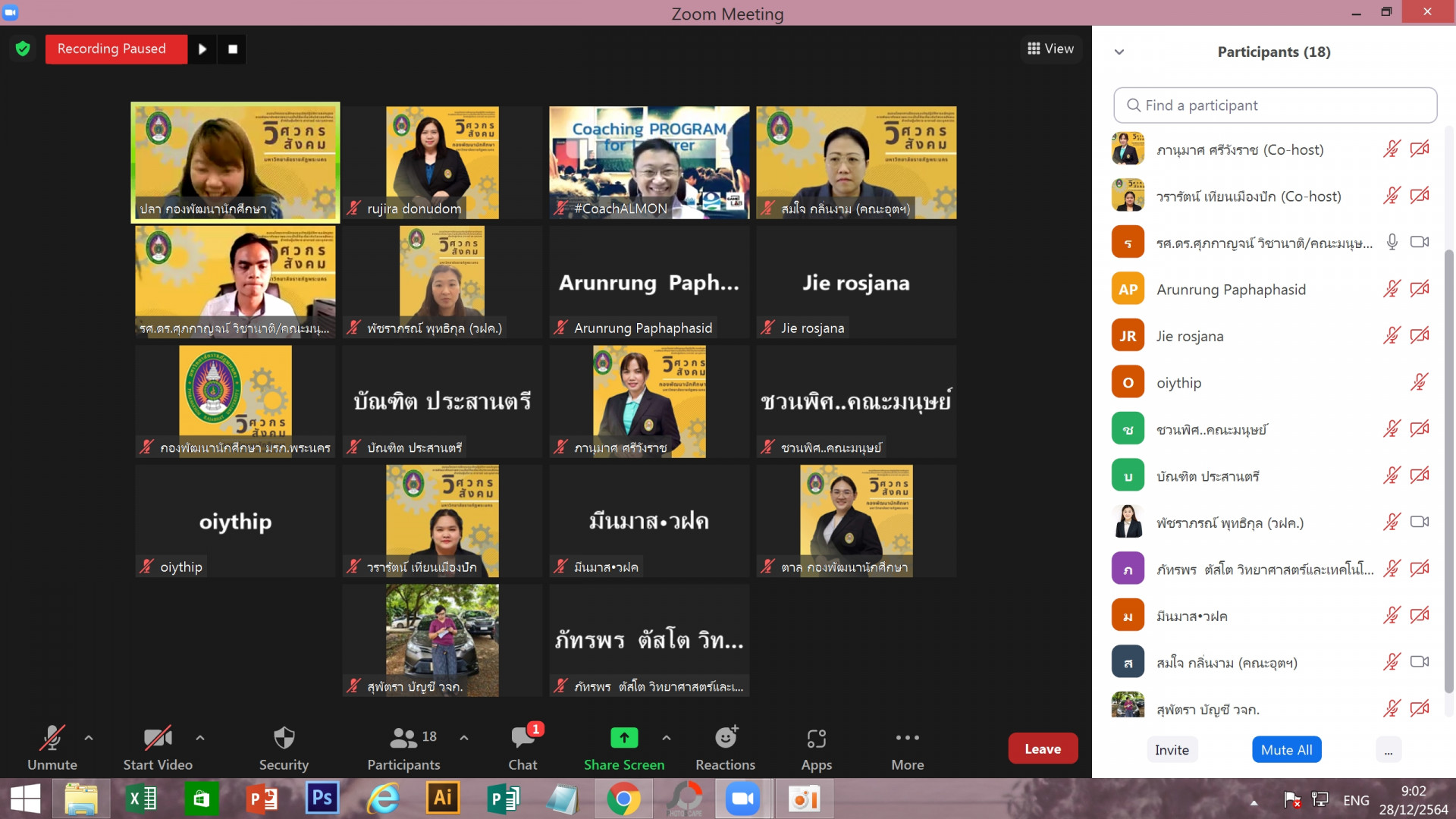Open Google Chrome from the taskbar
This screenshot has width=1456, height=819.
(623, 799)
